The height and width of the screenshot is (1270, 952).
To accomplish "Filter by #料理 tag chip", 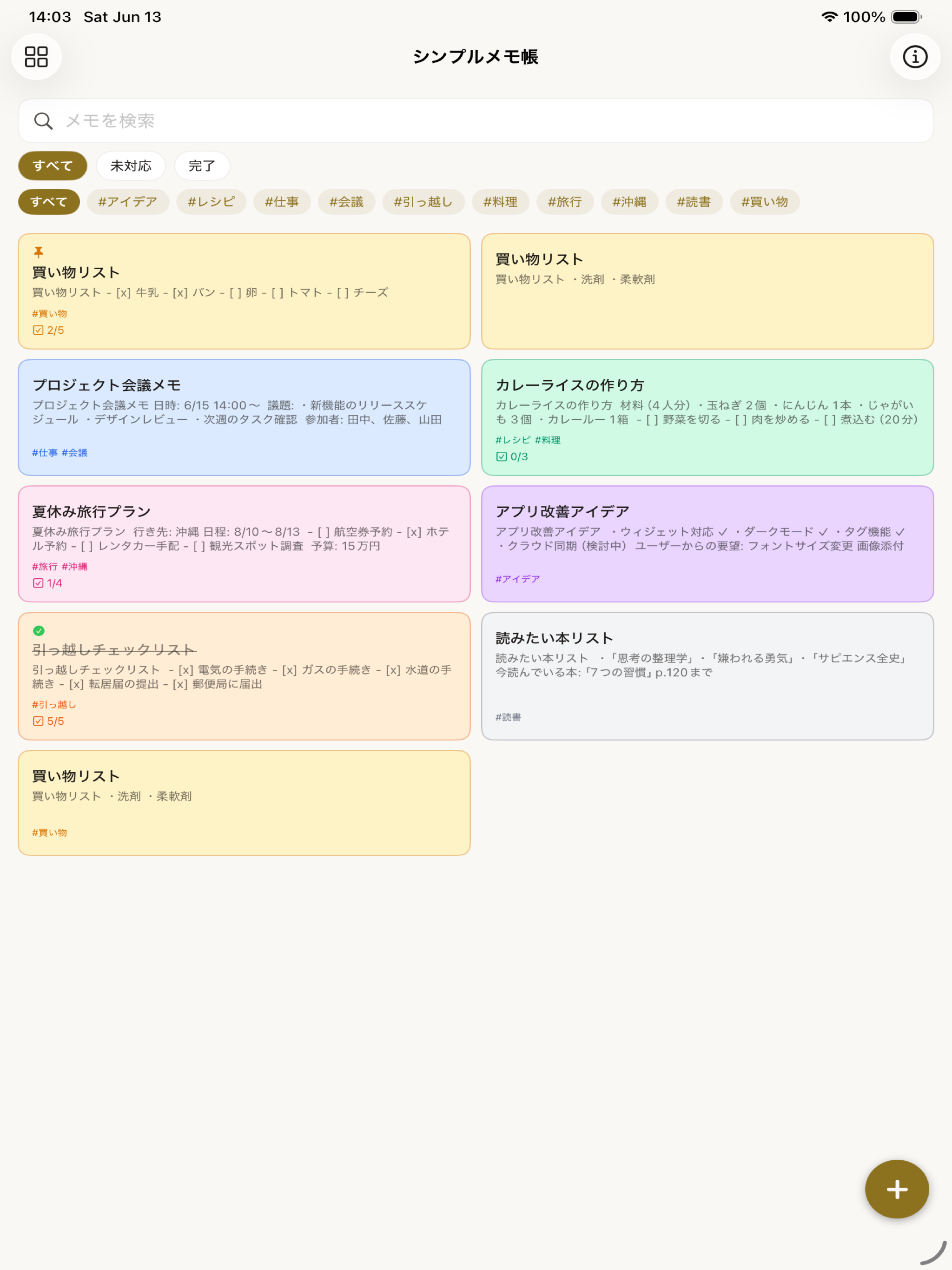I will point(501,202).
